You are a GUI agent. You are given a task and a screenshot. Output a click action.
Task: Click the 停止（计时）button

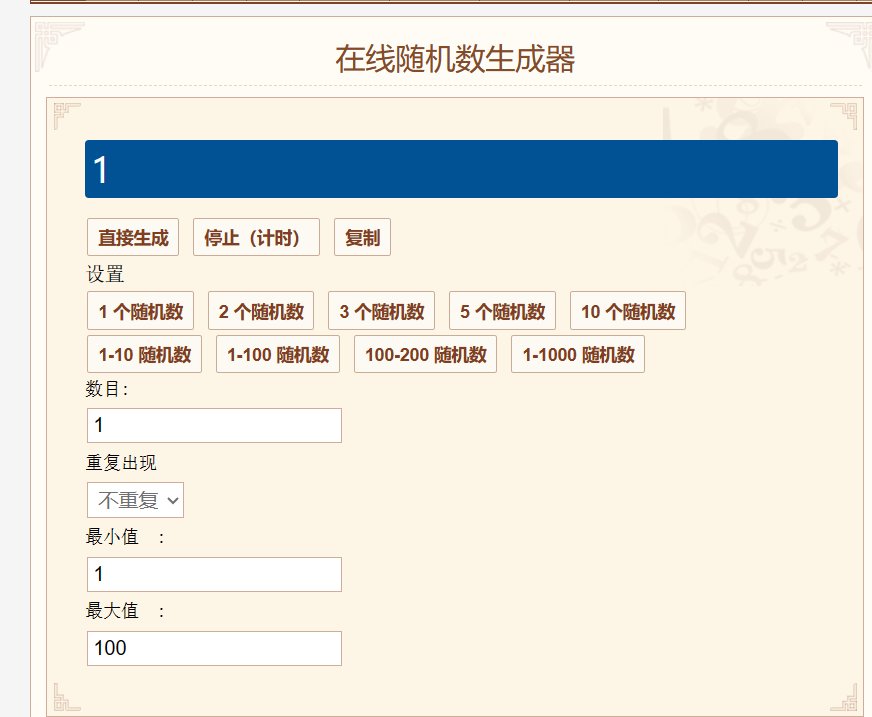click(256, 238)
